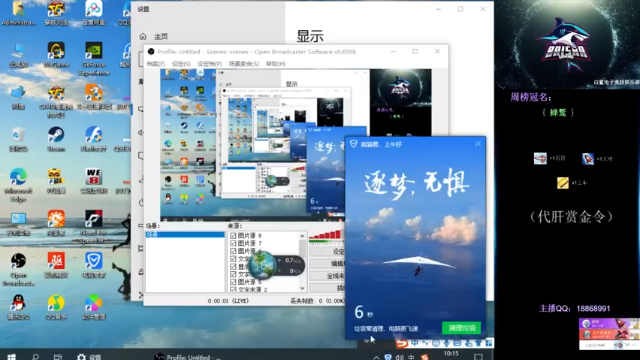Open the Administrator folder desktop icon
This screenshot has height=360, width=640.
click(x=18, y=13)
